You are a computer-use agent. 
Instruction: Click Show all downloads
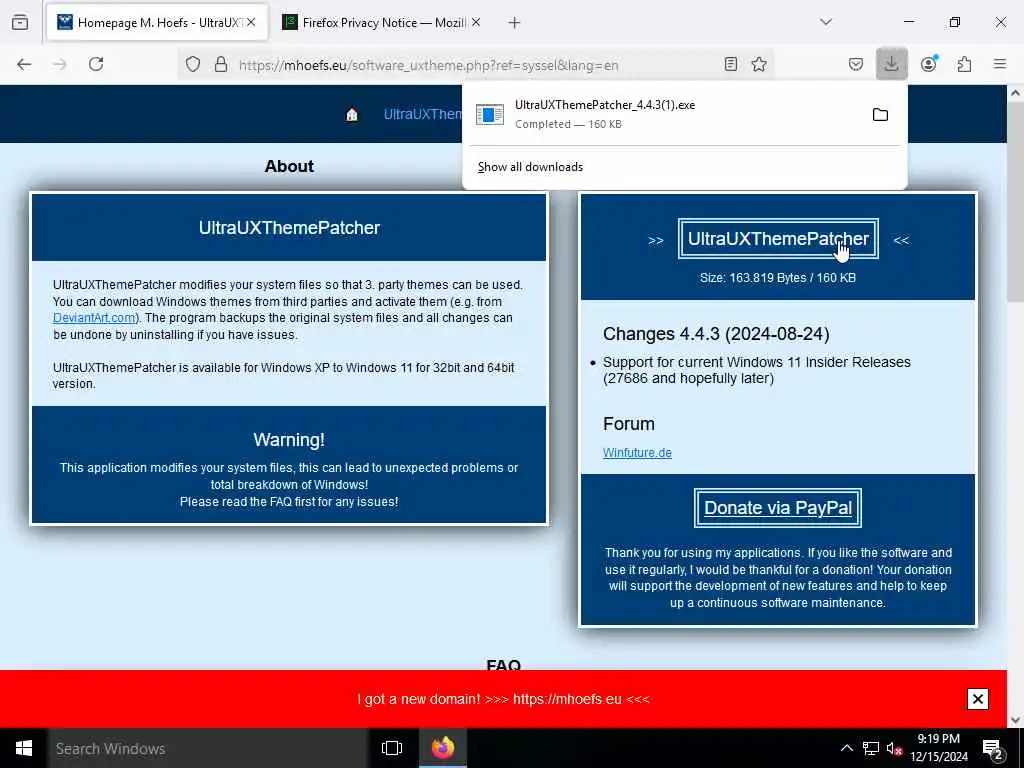click(530, 167)
